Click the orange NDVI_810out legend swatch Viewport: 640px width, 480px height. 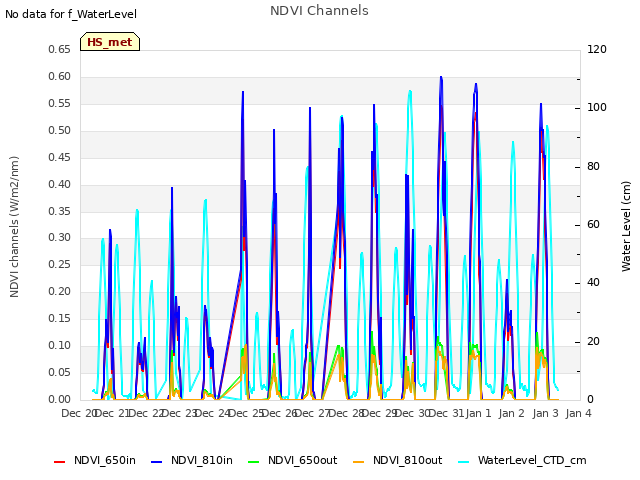click(359, 462)
